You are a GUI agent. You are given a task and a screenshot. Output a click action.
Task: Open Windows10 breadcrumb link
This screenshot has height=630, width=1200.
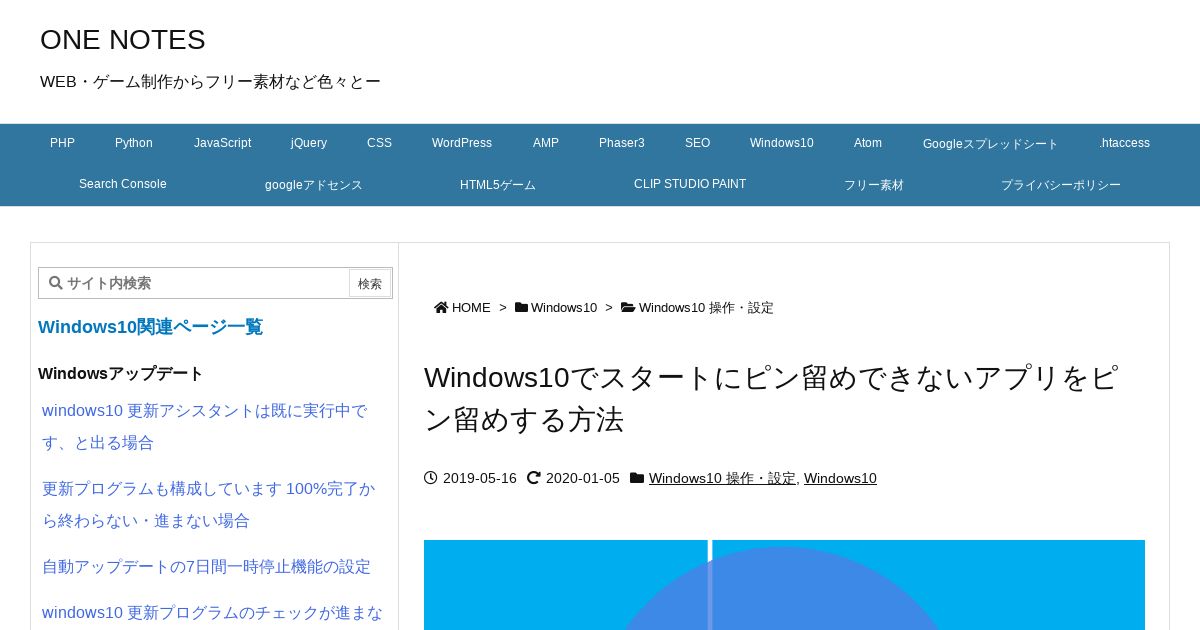click(564, 308)
